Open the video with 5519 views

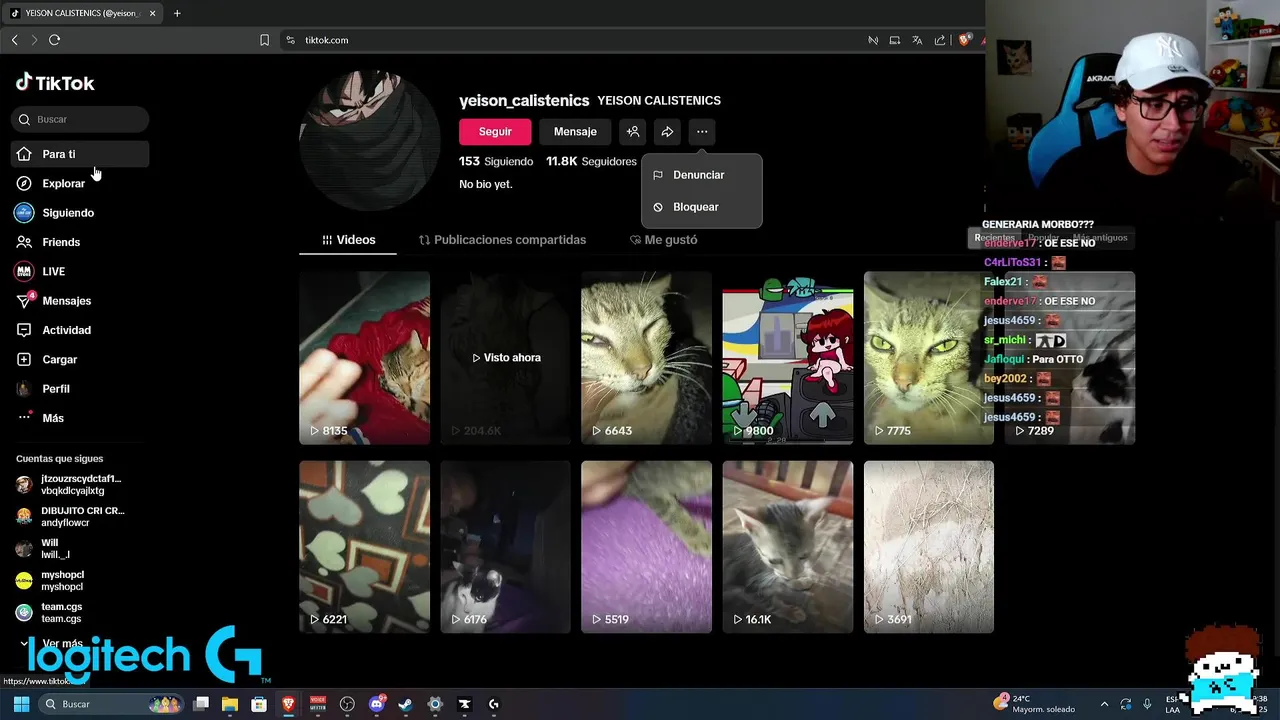pyautogui.click(x=646, y=547)
